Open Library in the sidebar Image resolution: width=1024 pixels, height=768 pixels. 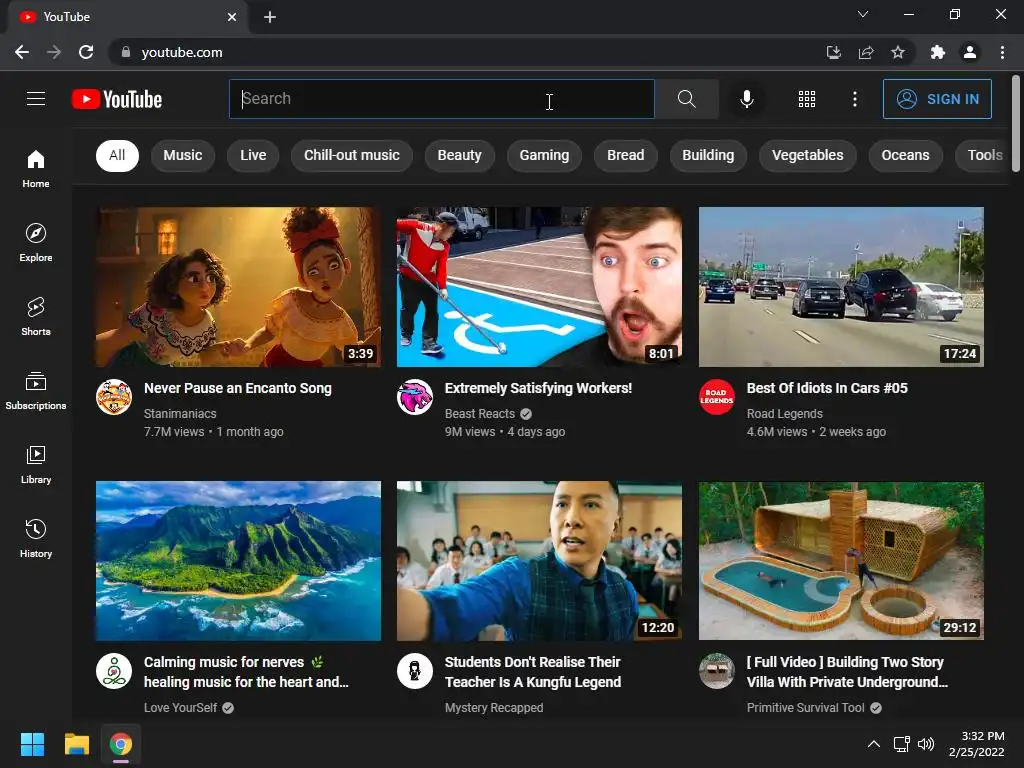click(x=36, y=464)
